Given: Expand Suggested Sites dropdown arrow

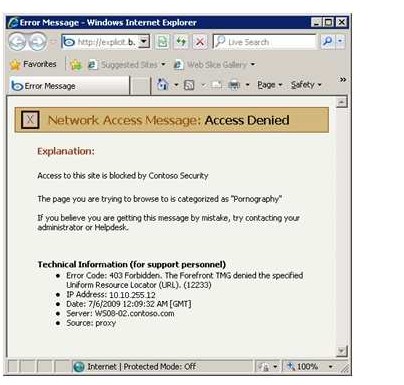Looking at the screenshot, I should click(163, 64).
